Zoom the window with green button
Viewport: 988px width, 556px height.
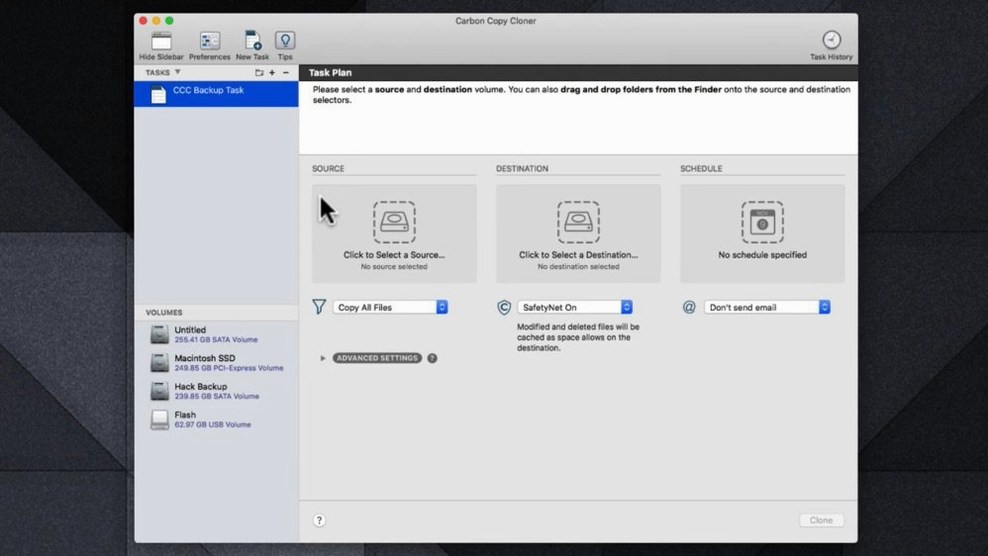(x=169, y=21)
